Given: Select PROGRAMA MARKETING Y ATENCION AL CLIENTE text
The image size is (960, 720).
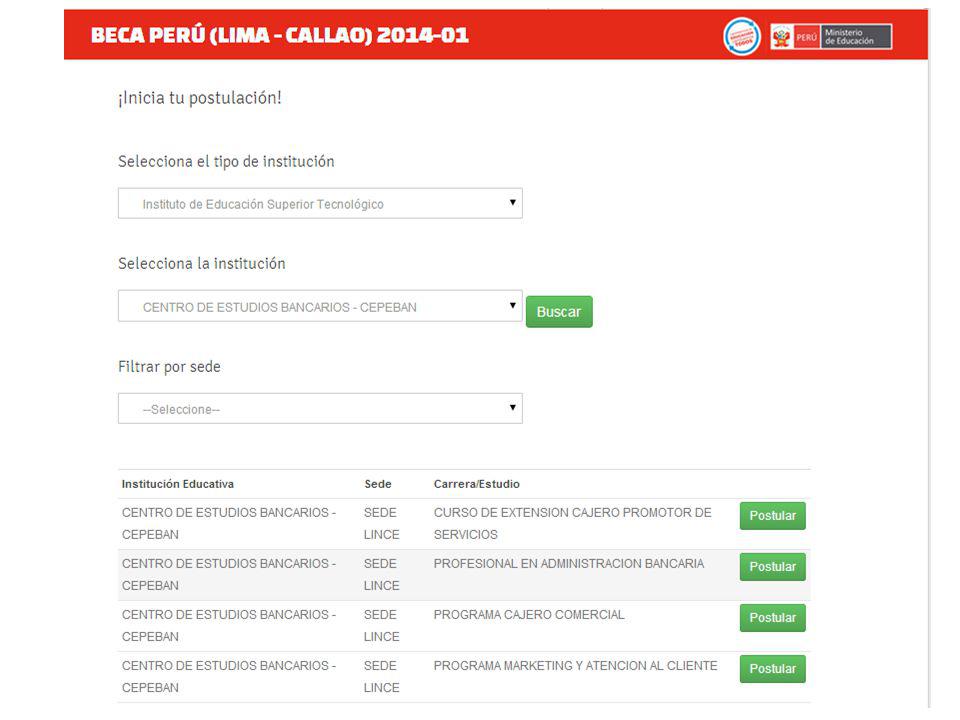Looking at the screenshot, I should click(576, 666).
